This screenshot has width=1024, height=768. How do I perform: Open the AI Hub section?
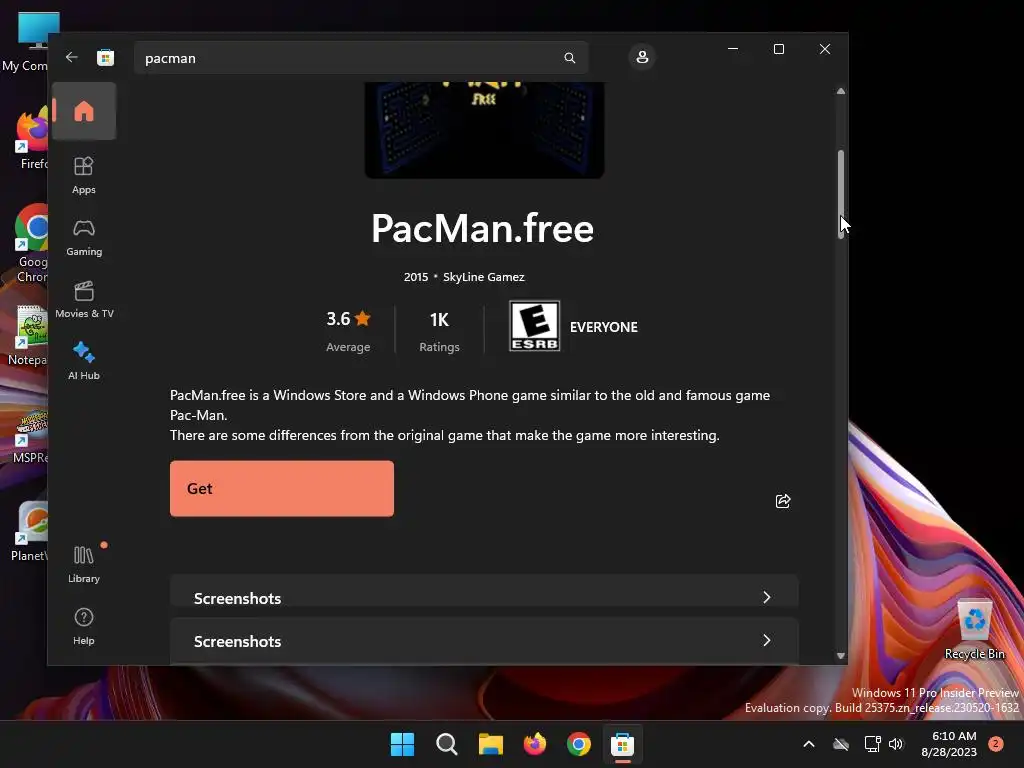coord(84,361)
